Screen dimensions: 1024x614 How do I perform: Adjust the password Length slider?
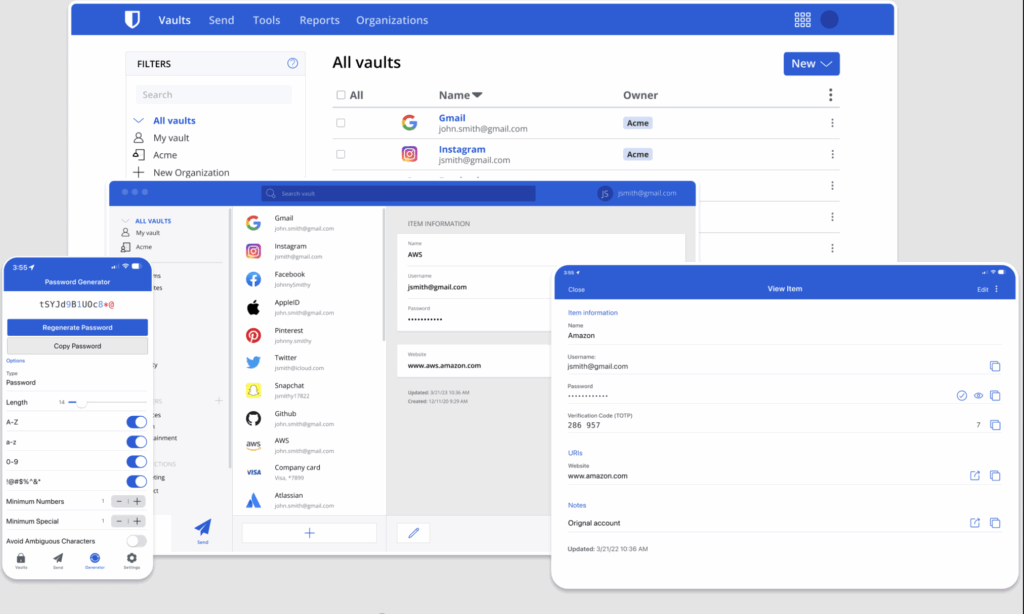pyautogui.click(x=82, y=402)
